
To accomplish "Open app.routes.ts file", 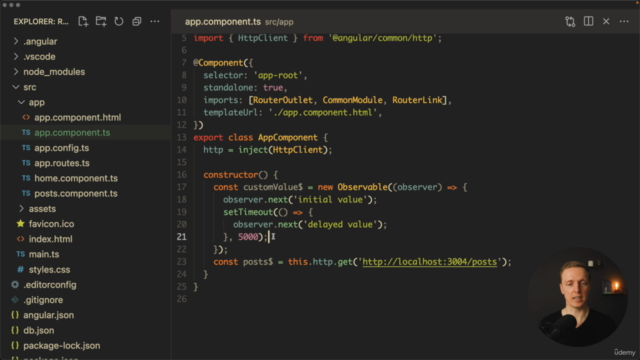I will [62, 163].
